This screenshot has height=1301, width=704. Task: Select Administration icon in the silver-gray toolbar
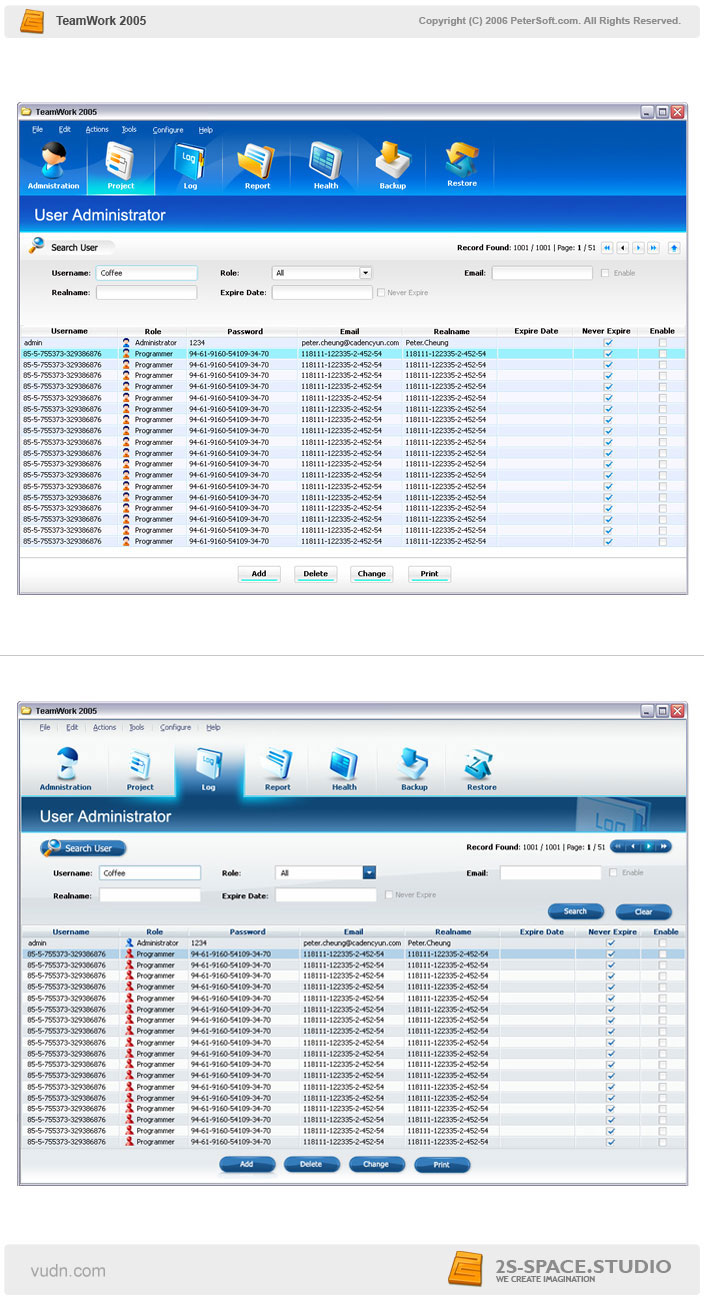(x=65, y=769)
